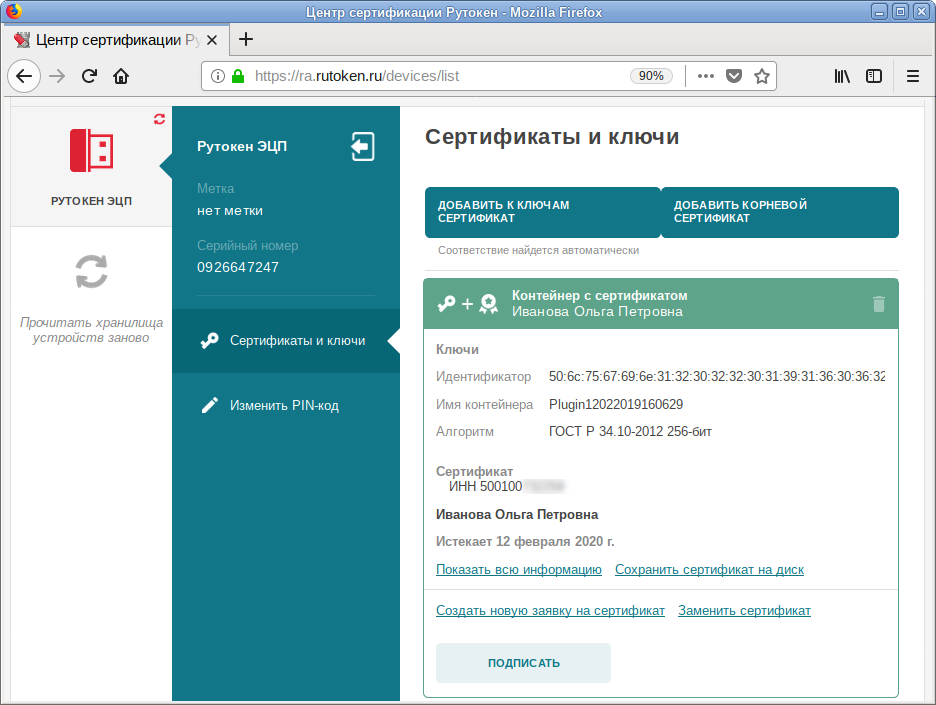Show site information via the info icon
The height and width of the screenshot is (705, 936).
(x=218, y=76)
